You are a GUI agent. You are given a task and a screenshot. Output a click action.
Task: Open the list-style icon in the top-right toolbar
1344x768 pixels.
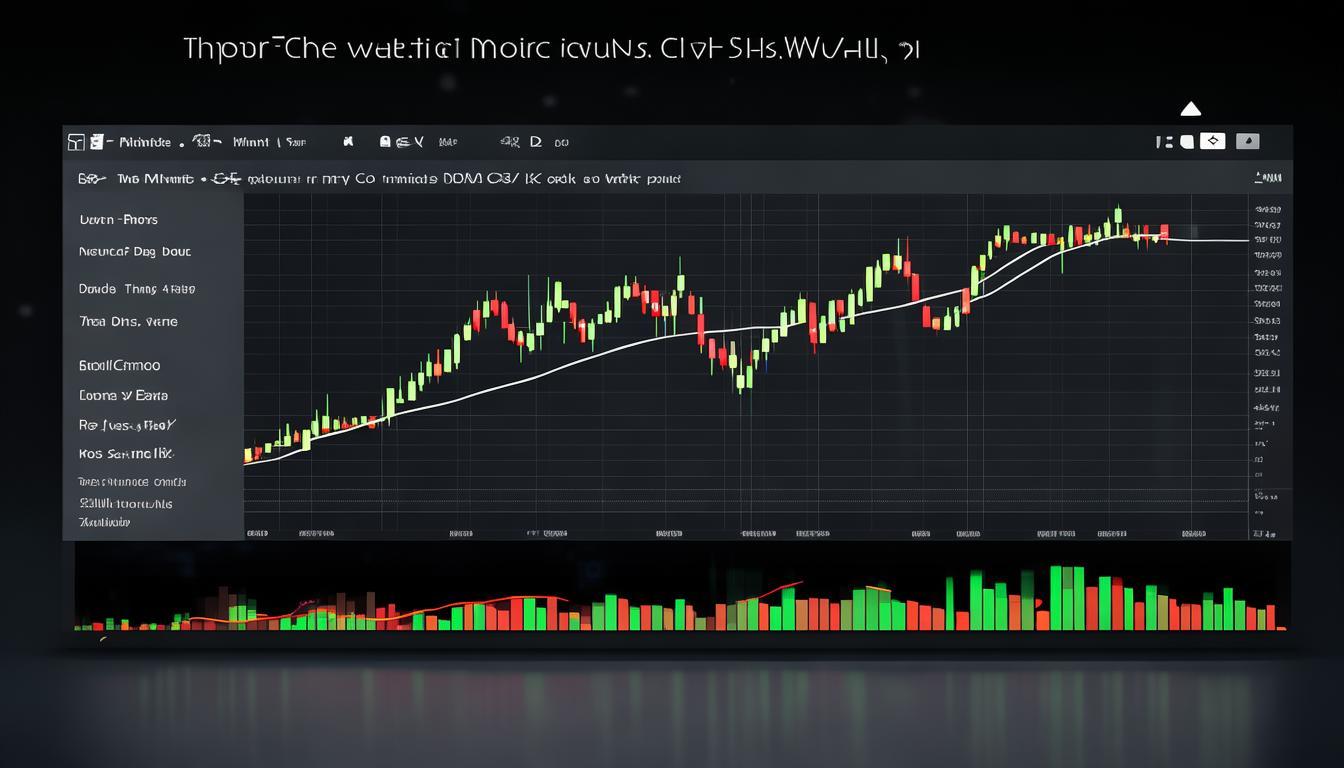pos(1164,142)
